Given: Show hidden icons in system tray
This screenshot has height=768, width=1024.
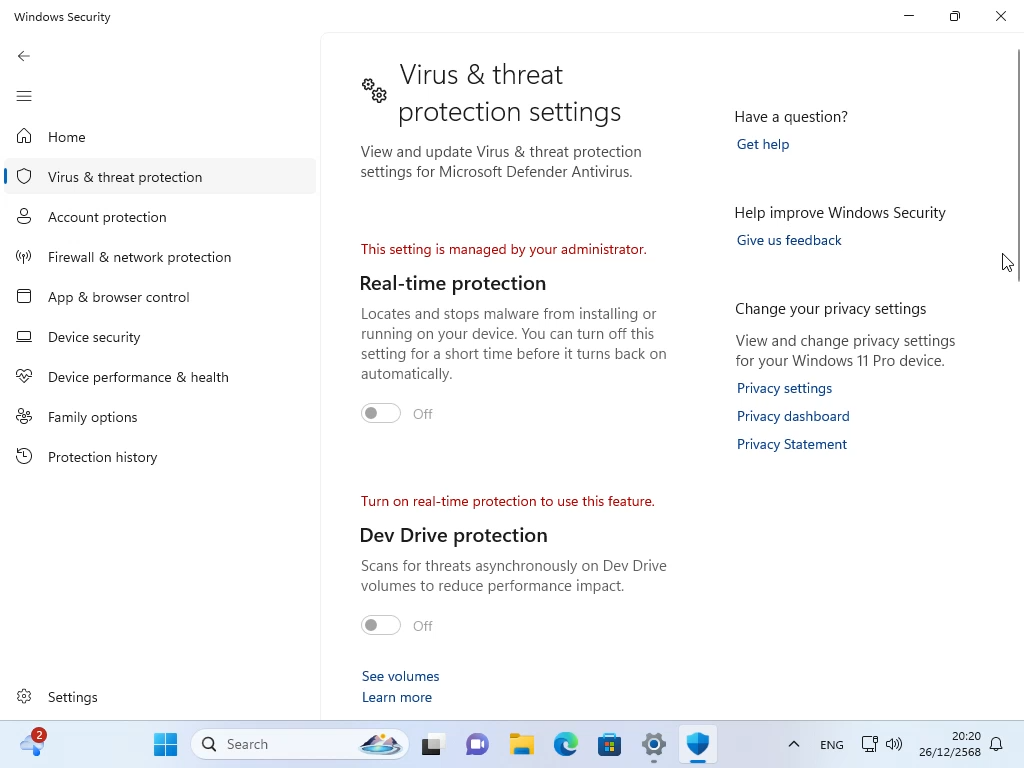Looking at the screenshot, I should point(793,744).
